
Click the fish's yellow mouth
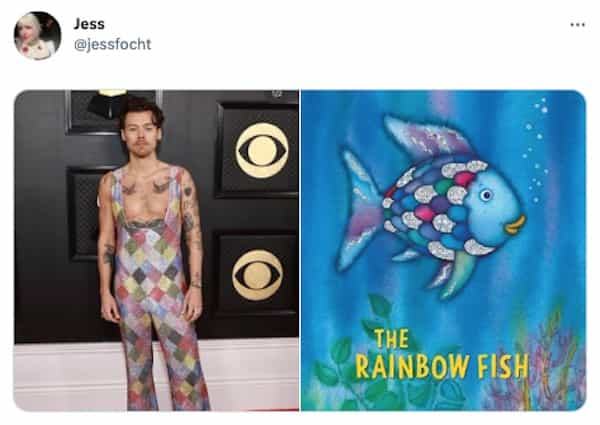pyautogui.click(x=515, y=225)
